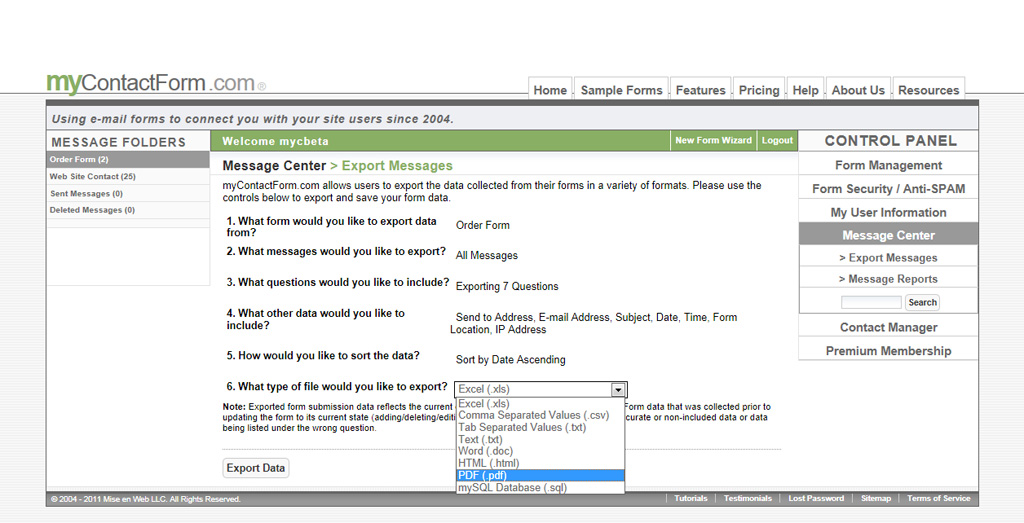Viewport: 1024px width, 523px height.
Task: Open the Home tab
Action: point(550,90)
